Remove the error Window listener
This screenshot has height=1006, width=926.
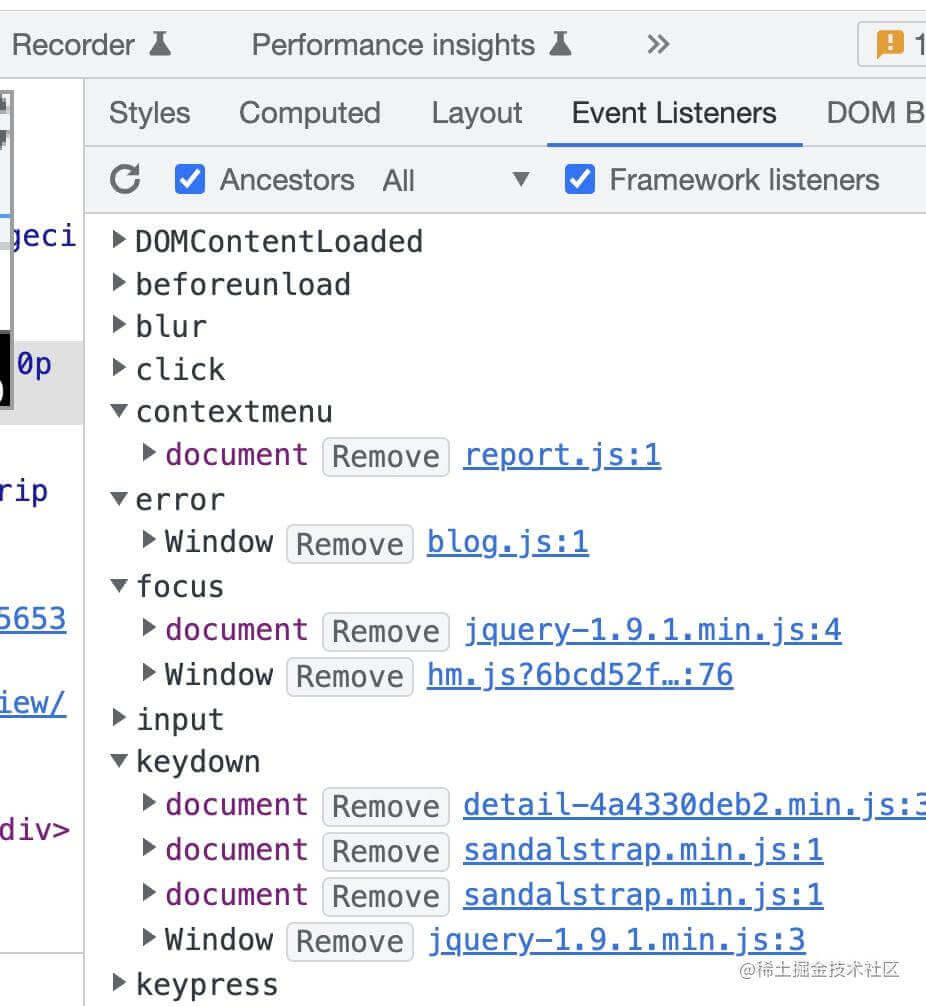click(x=349, y=544)
